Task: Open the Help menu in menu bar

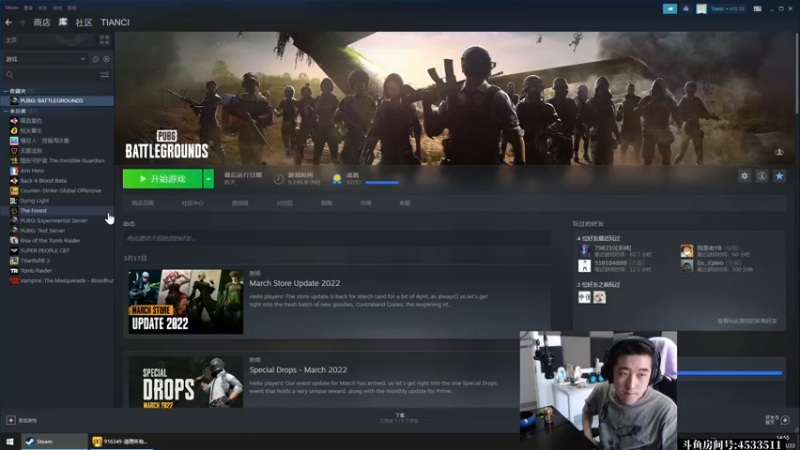Action: coord(72,8)
